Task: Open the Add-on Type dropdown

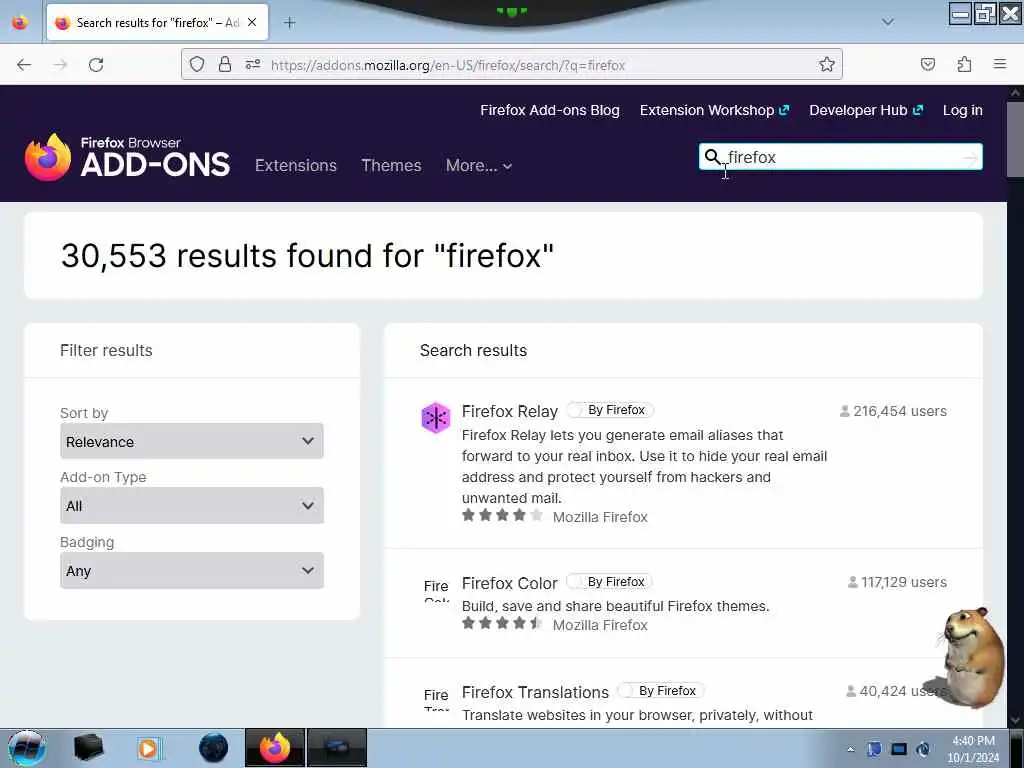Action: coord(191,505)
